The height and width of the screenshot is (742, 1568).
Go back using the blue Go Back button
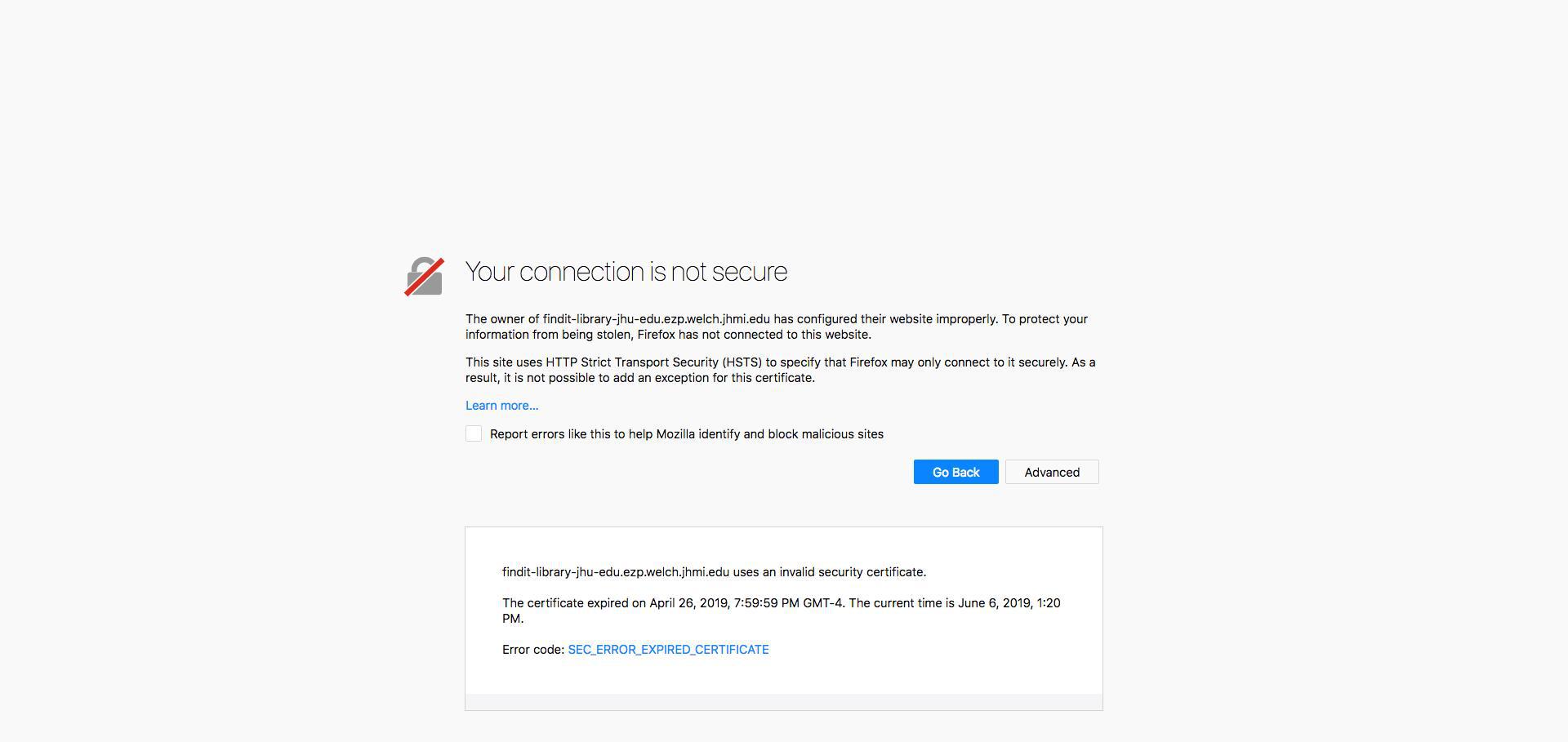955,472
